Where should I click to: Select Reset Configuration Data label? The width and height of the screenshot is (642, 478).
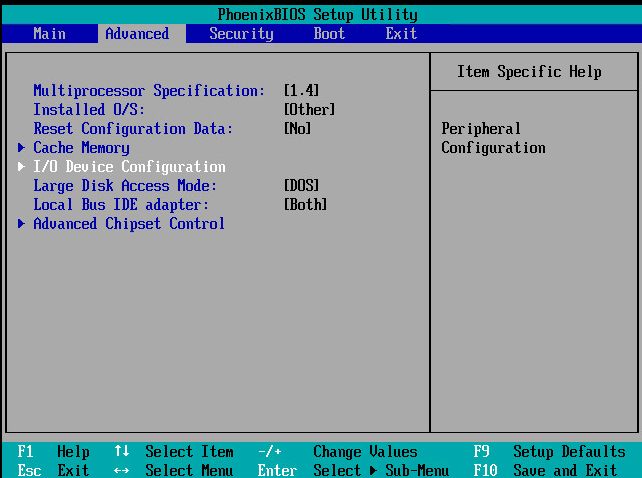(133, 129)
